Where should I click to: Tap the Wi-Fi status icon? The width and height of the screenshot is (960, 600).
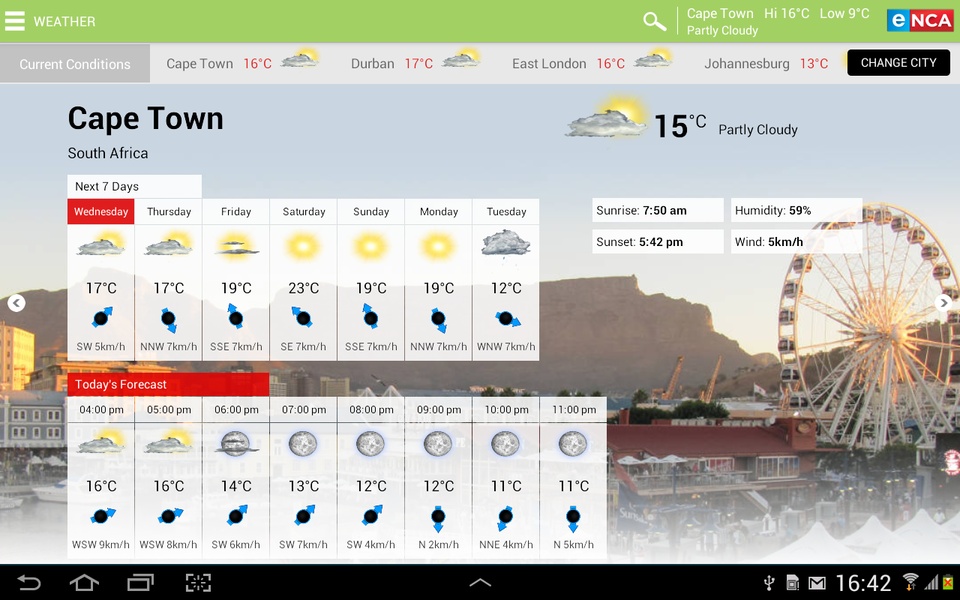tap(910, 582)
